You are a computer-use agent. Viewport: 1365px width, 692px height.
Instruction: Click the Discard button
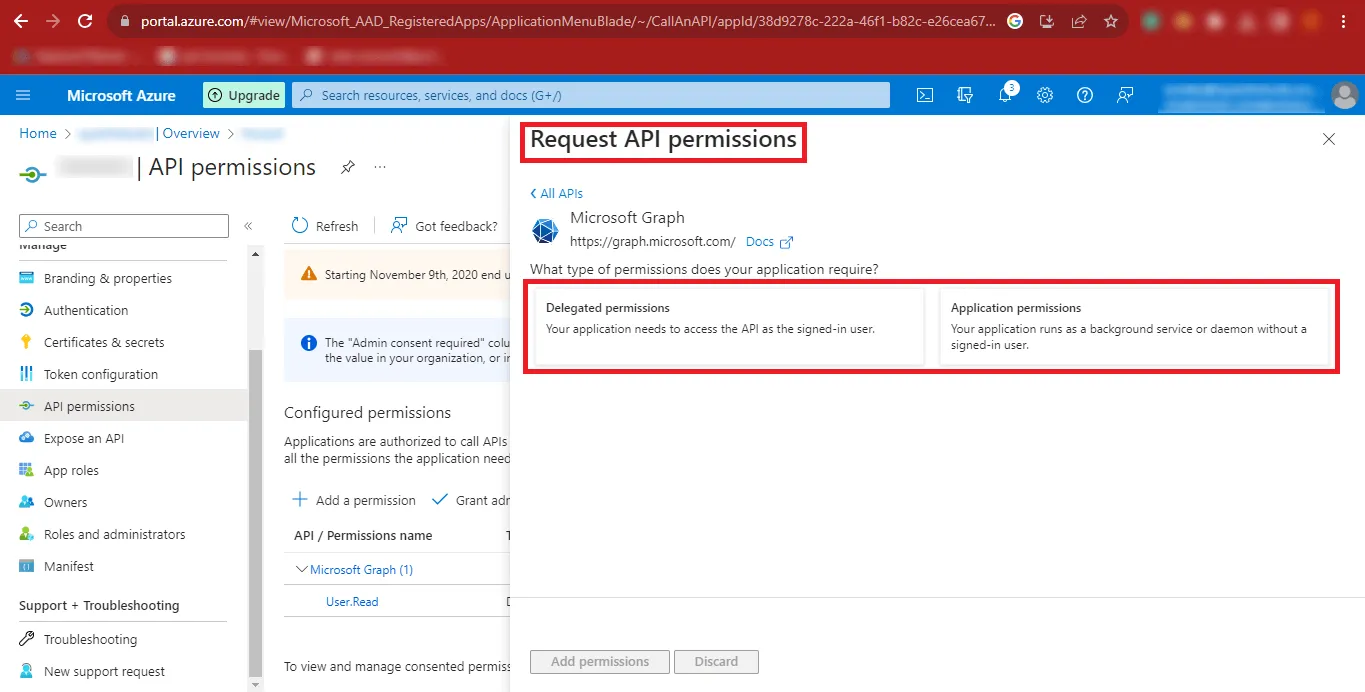(716, 661)
